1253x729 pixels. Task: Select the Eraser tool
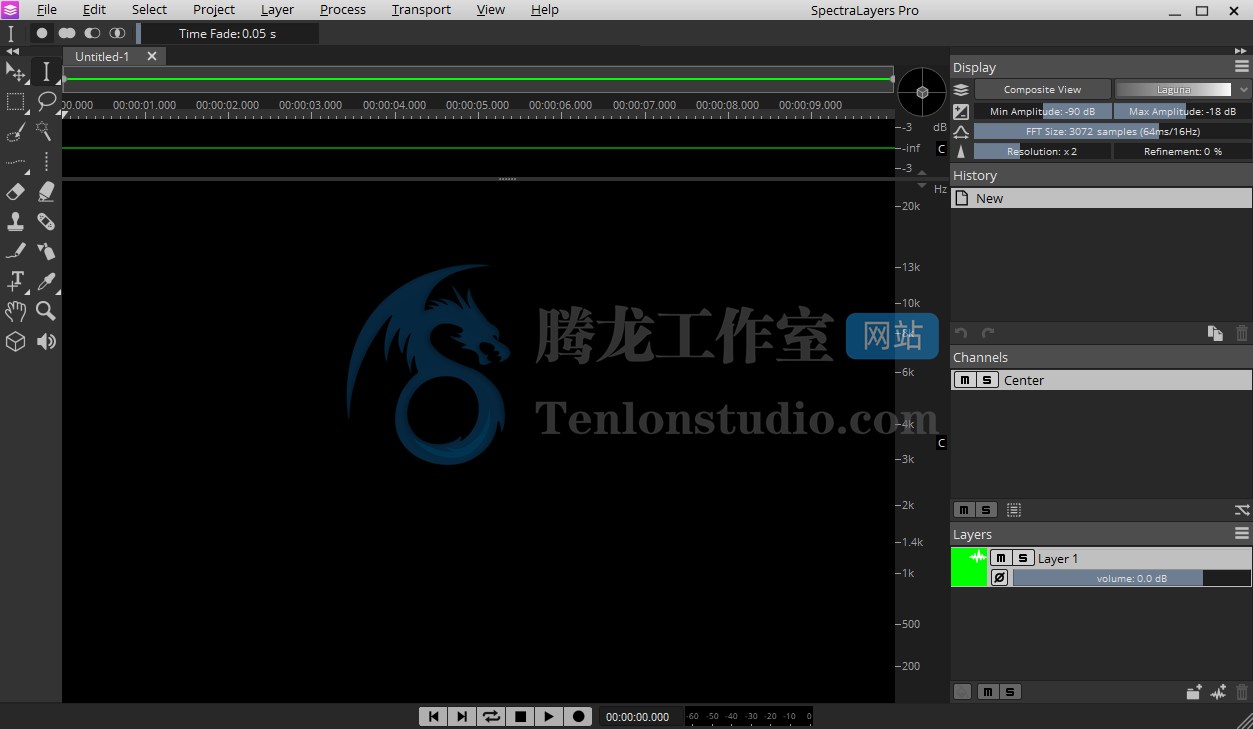[16, 192]
